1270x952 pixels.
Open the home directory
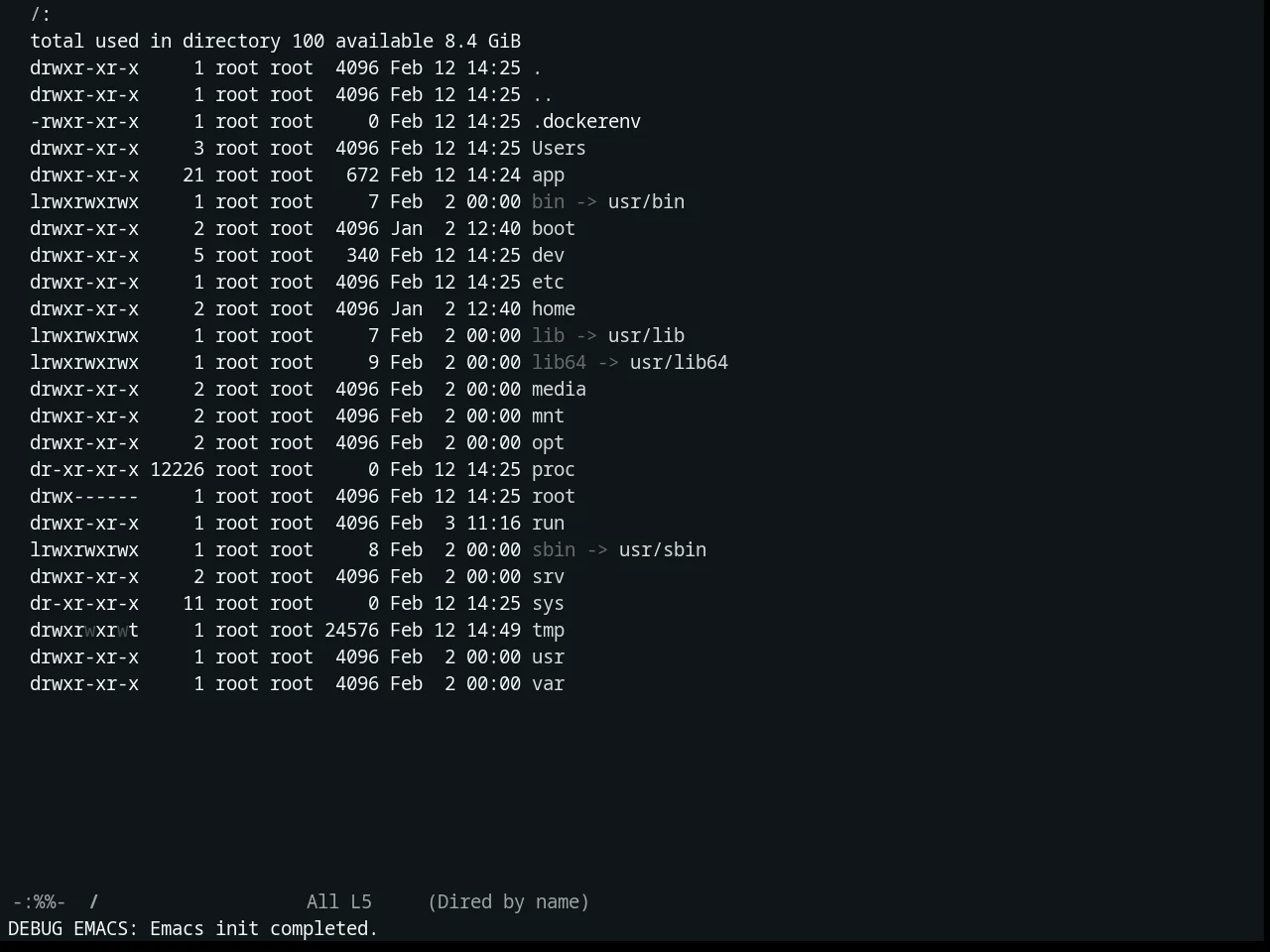pyautogui.click(x=554, y=308)
